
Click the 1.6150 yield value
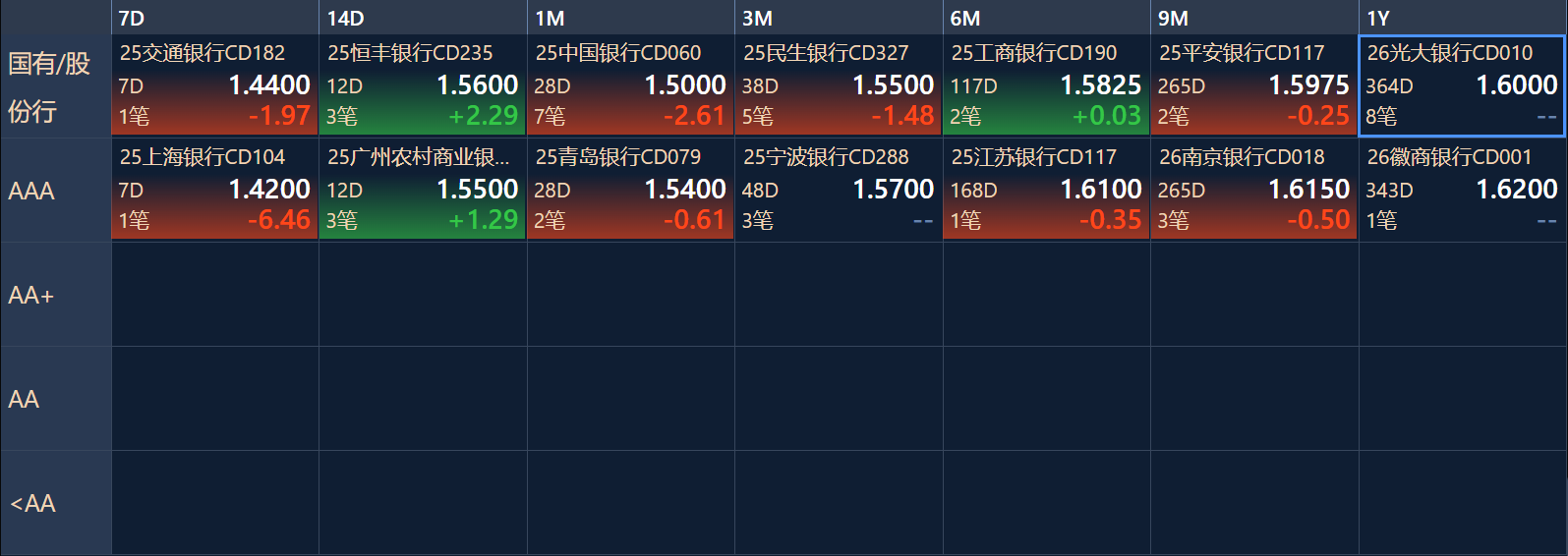tap(1309, 190)
